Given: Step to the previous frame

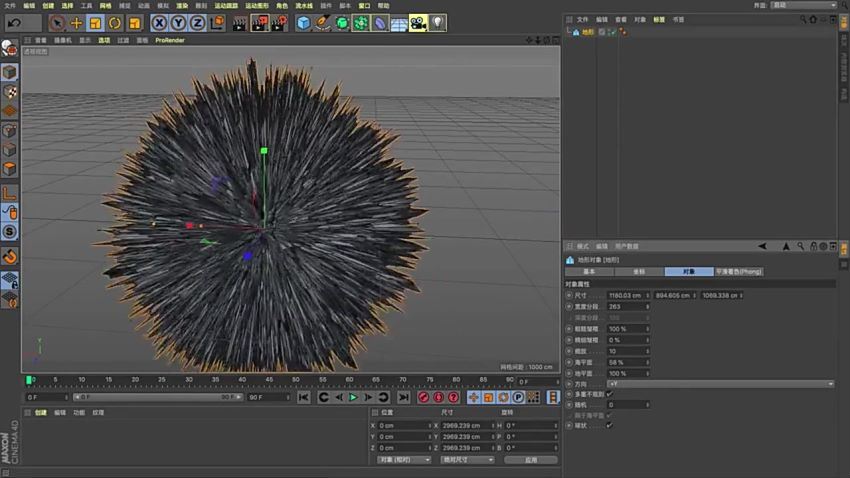Looking at the screenshot, I should 339,397.
